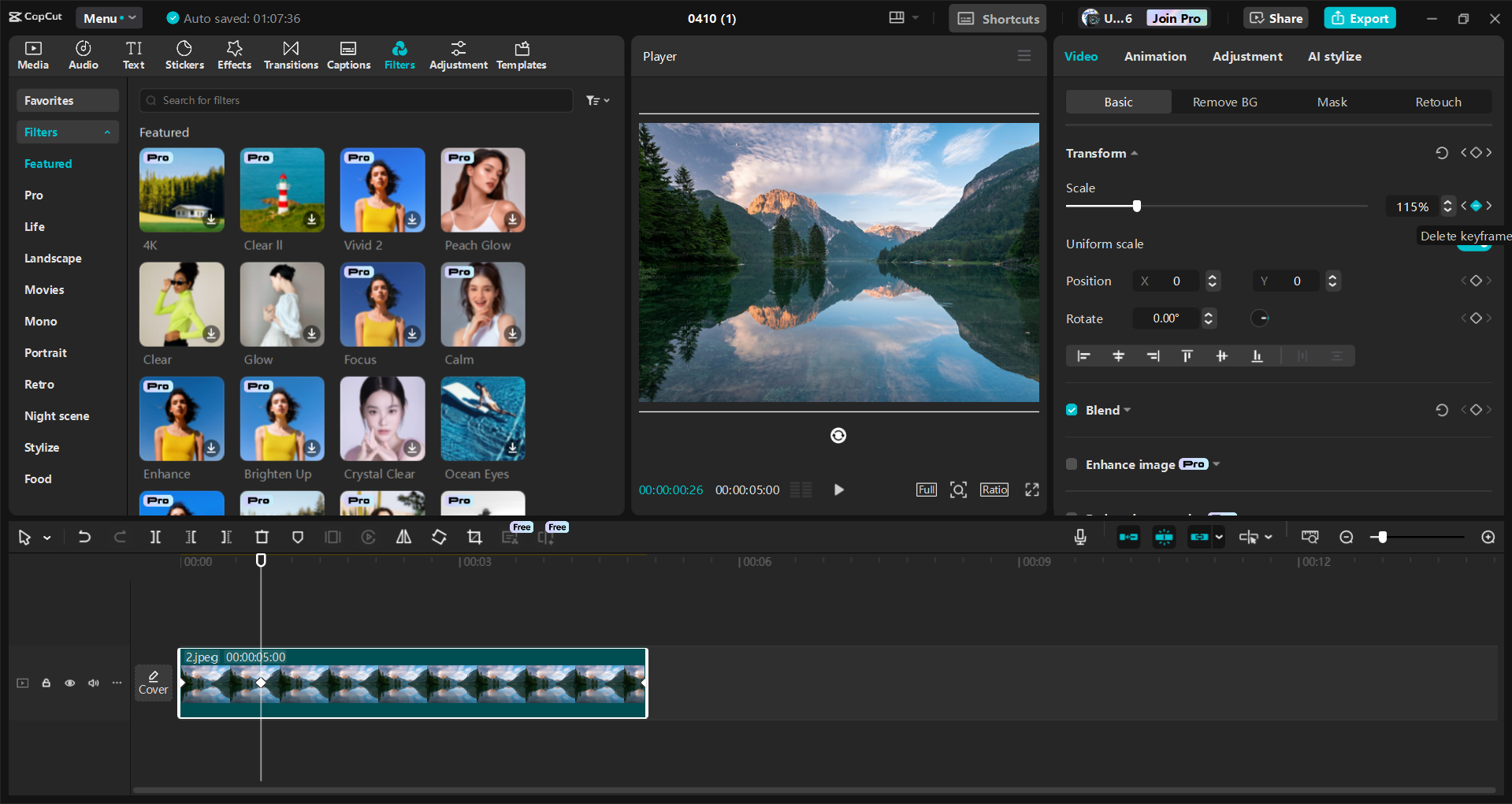The height and width of the screenshot is (804, 1512).
Task: Disable the Blend checkbox
Action: 1072,409
